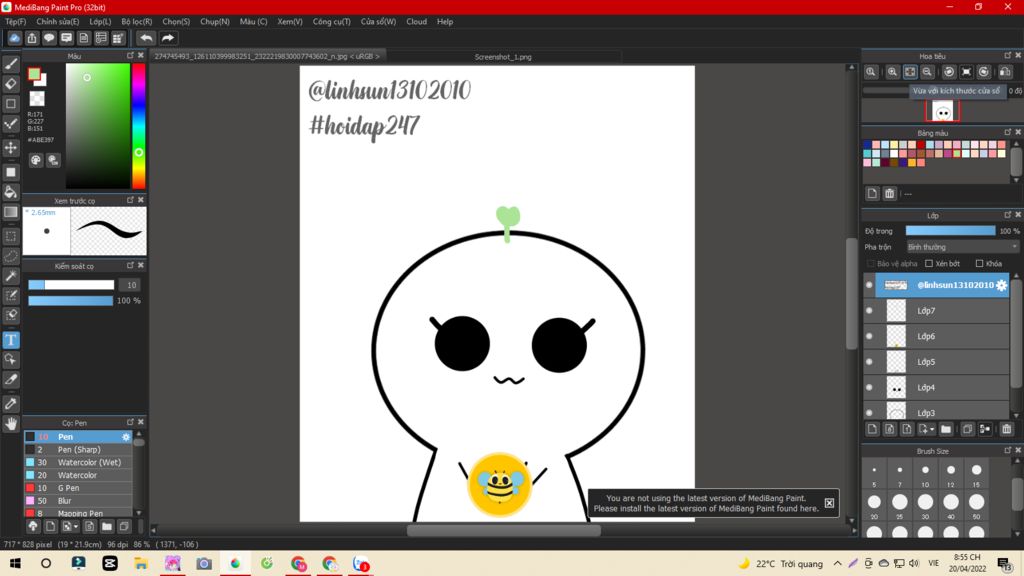Screen dimensions: 1024x576
Task: Enable the Khóa lock checkbox
Action: [979, 264]
